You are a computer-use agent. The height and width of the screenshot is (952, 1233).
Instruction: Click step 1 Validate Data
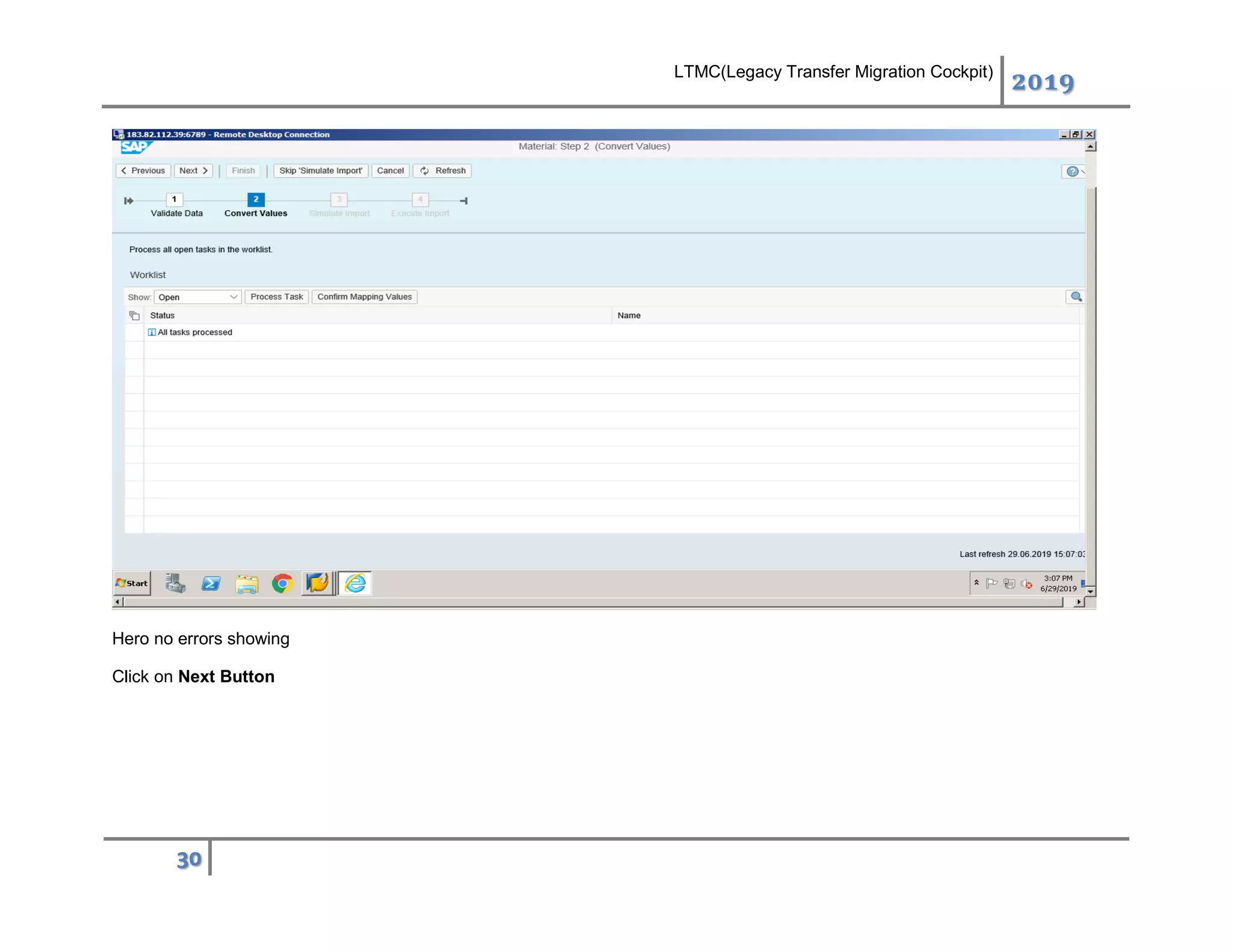click(x=174, y=200)
